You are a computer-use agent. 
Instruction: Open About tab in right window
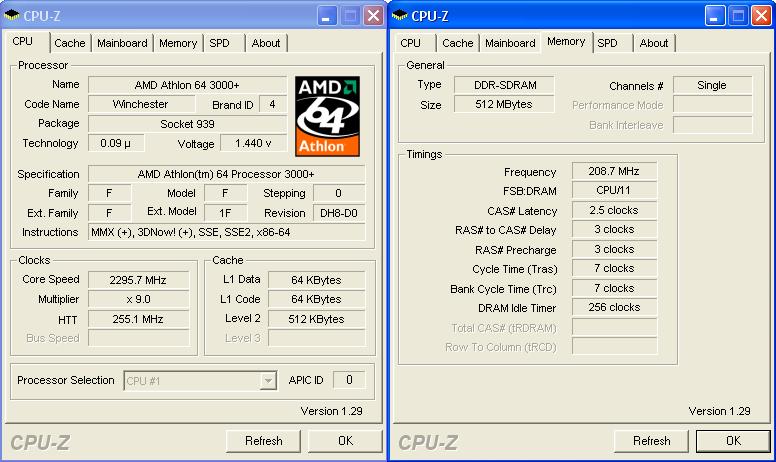point(654,43)
